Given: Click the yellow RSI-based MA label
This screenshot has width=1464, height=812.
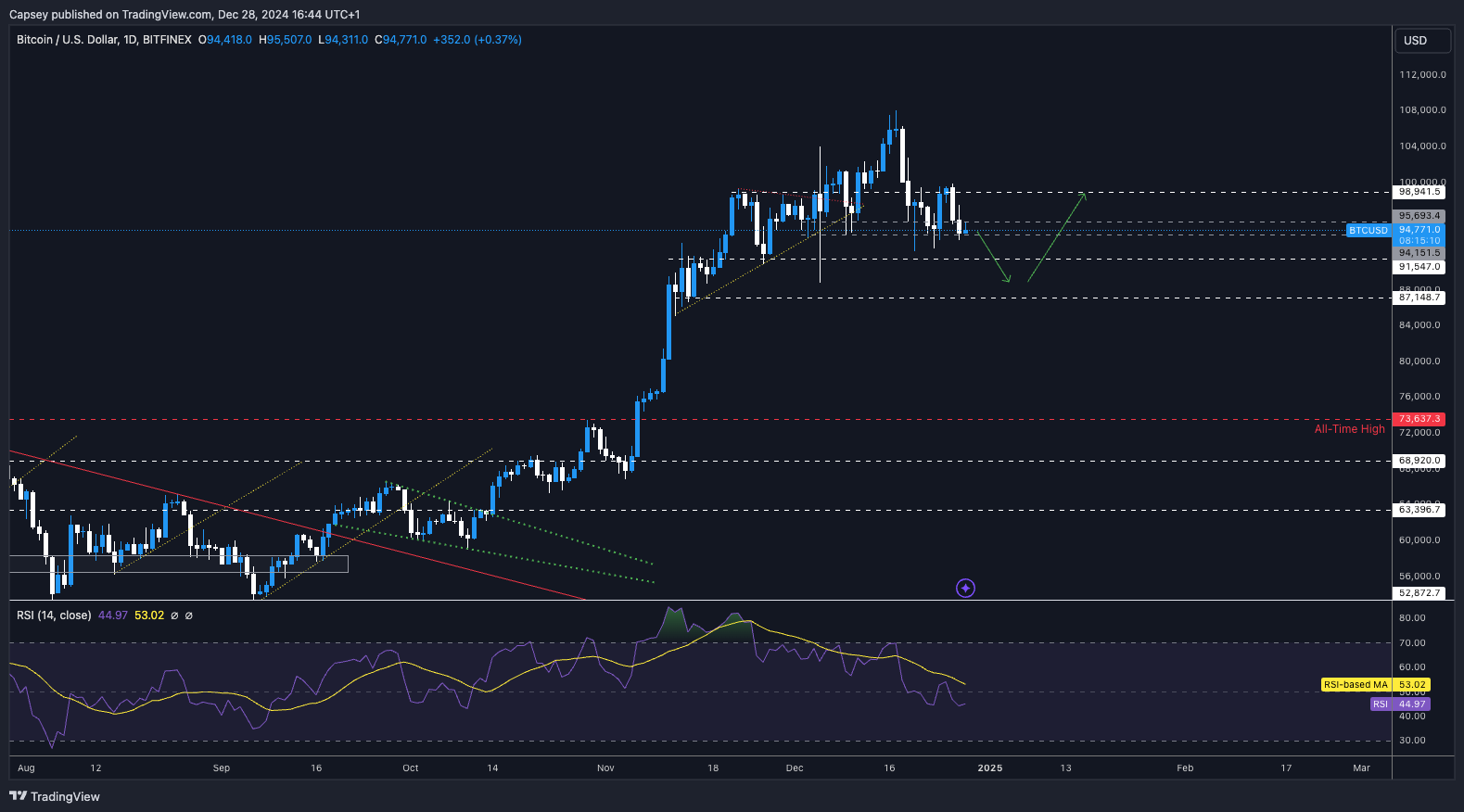Looking at the screenshot, I should click(x=1356, y=685).
